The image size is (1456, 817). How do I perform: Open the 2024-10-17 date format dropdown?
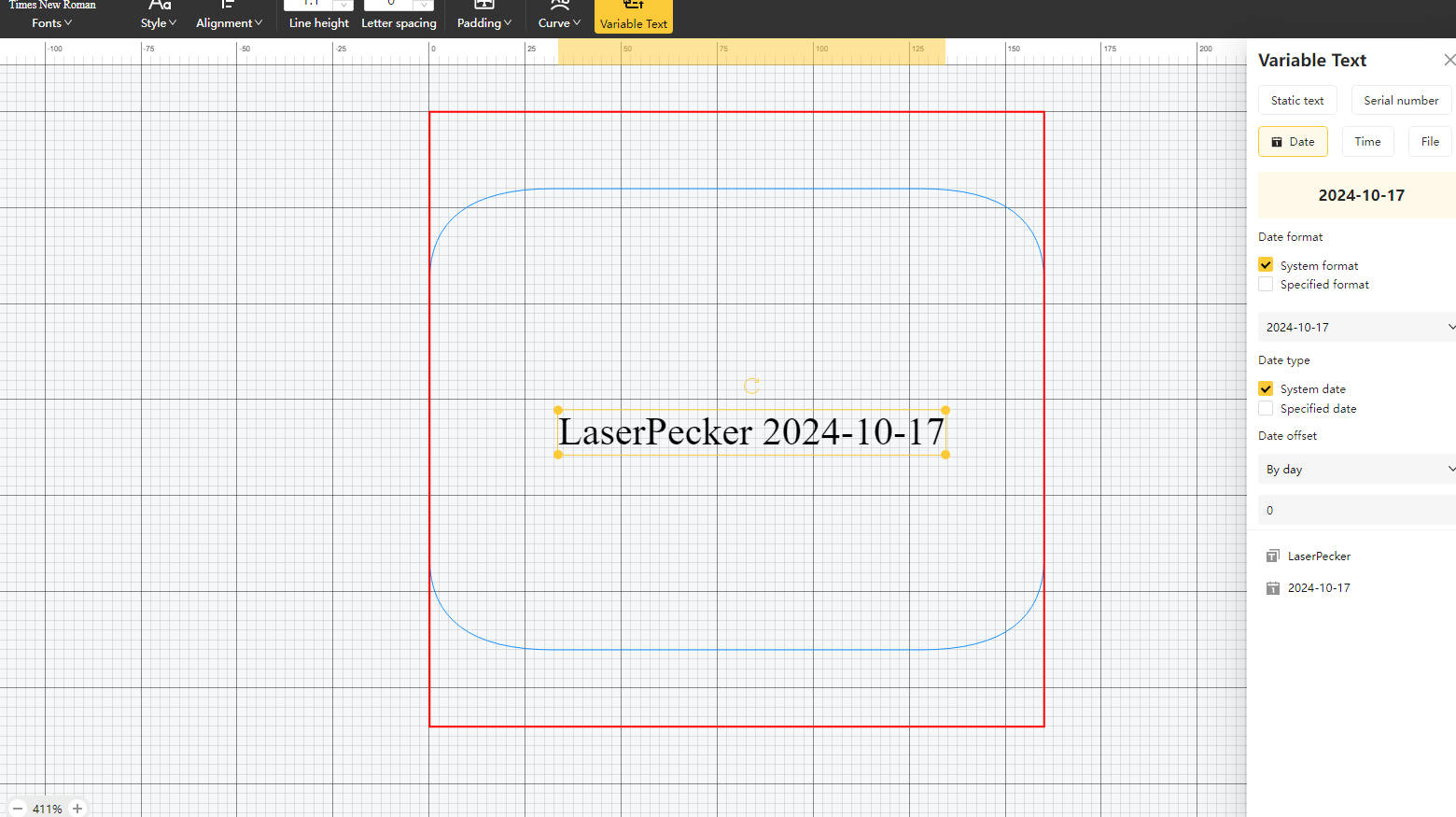click(x=1357, y=327)
